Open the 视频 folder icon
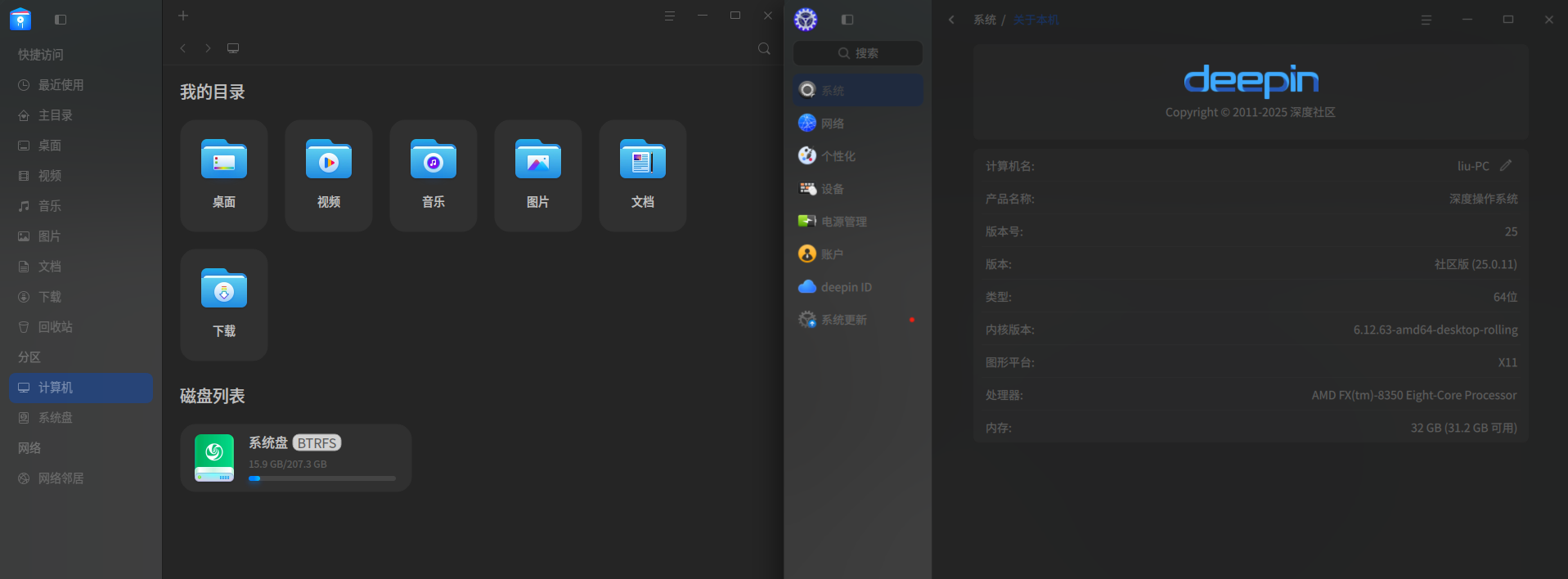The width and height of the screenshot is (1568, 579). [x=329, y=159]
